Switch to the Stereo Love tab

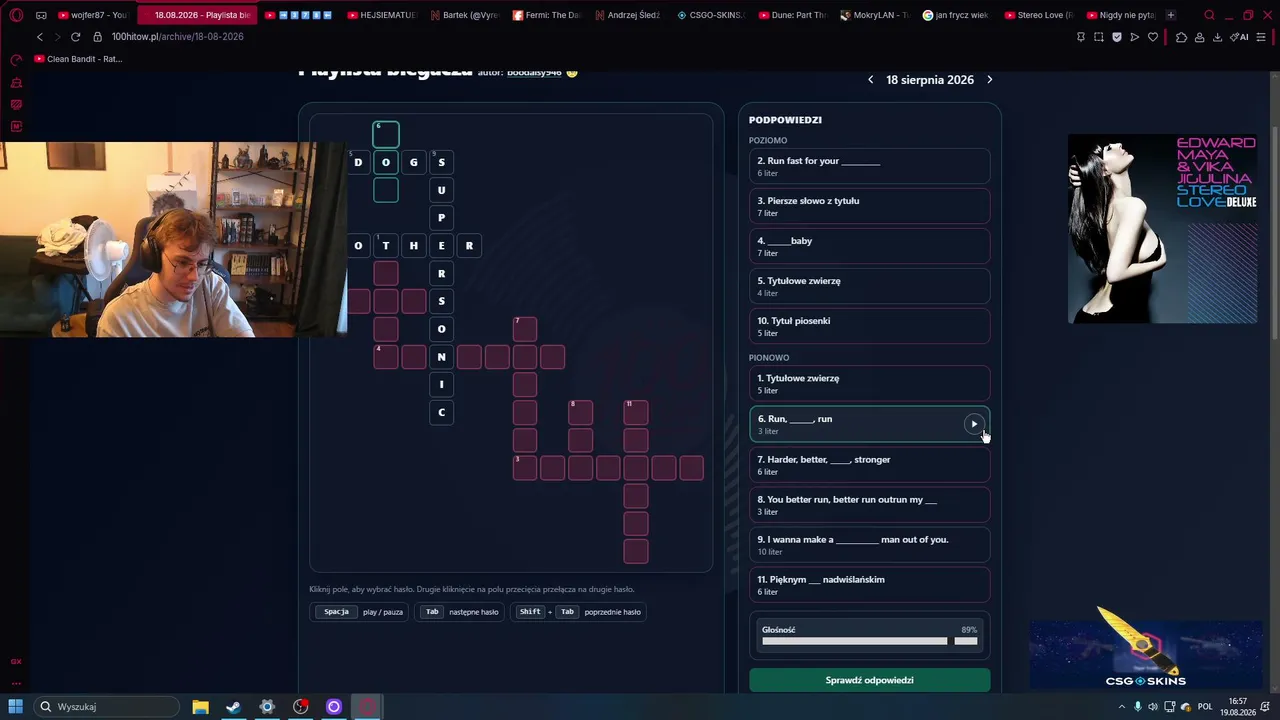click(x=1038, y=15)
